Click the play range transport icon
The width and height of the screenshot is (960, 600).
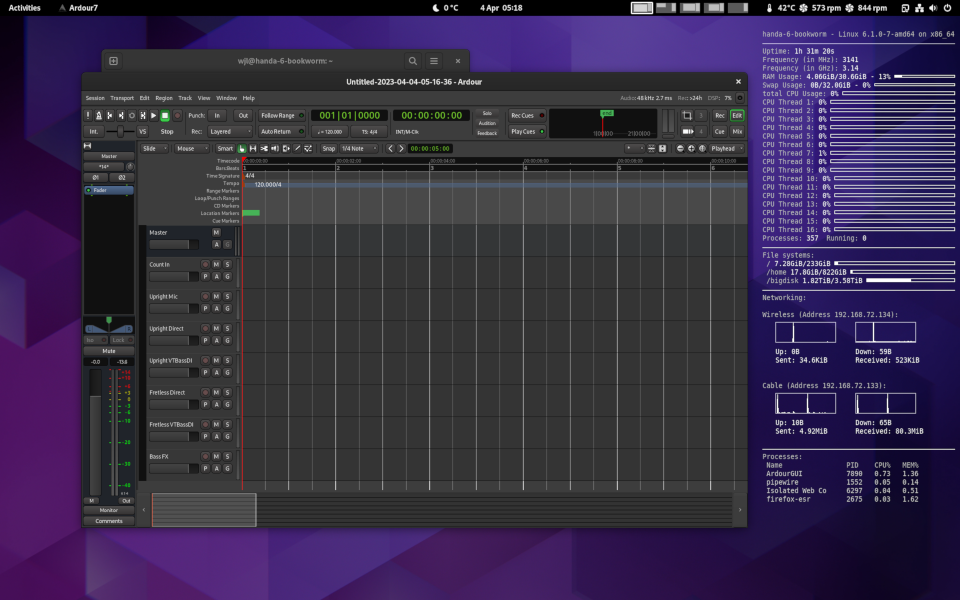point(143,115)
